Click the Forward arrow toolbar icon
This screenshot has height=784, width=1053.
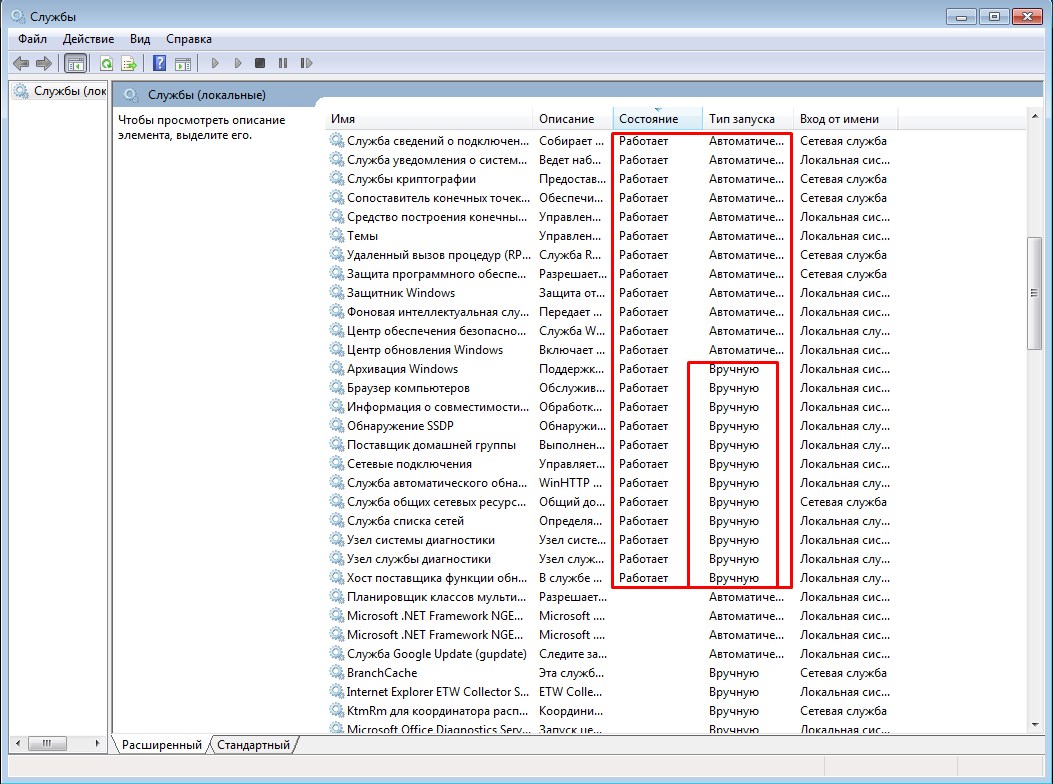point(44,63)
